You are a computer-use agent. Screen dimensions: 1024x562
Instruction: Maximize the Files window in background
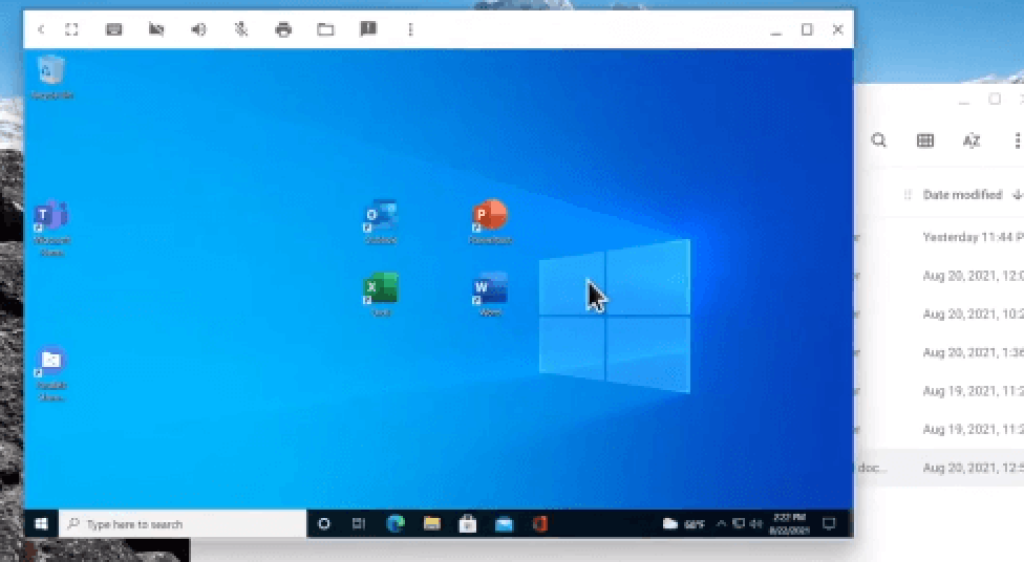(995, 99)
